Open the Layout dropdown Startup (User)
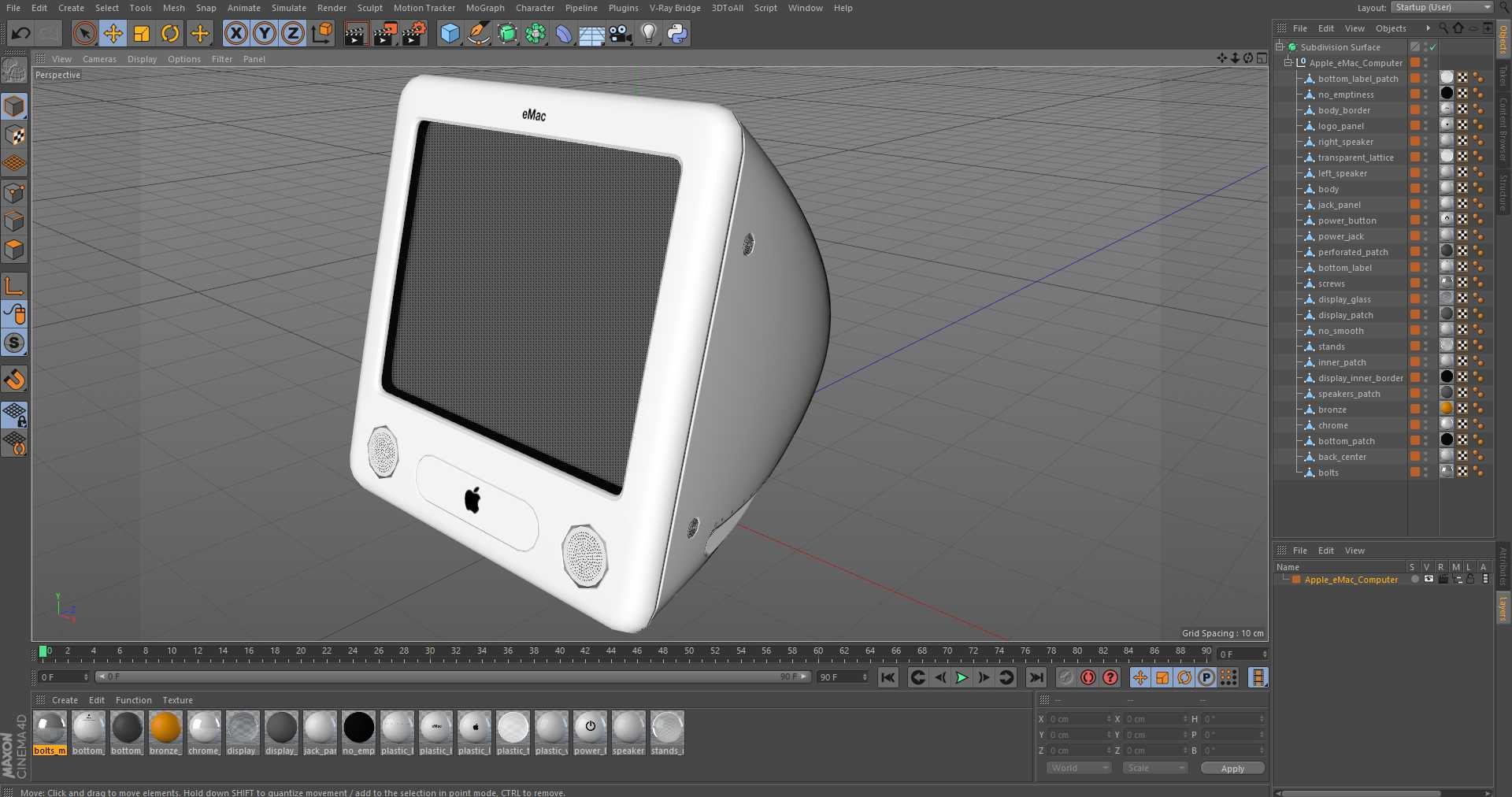 (1442, 7)
